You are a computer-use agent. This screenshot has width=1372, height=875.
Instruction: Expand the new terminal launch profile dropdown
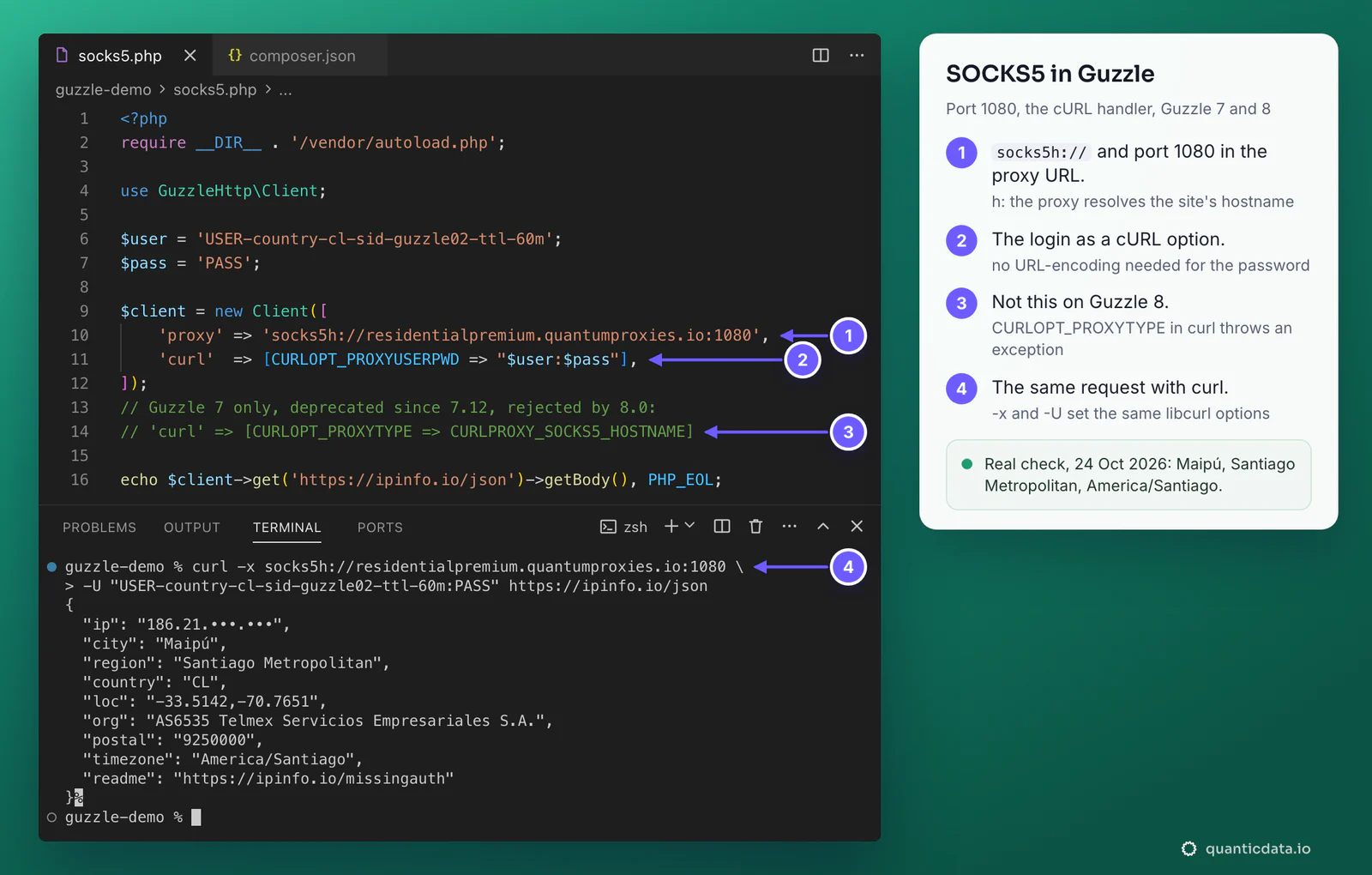(689, 526)
